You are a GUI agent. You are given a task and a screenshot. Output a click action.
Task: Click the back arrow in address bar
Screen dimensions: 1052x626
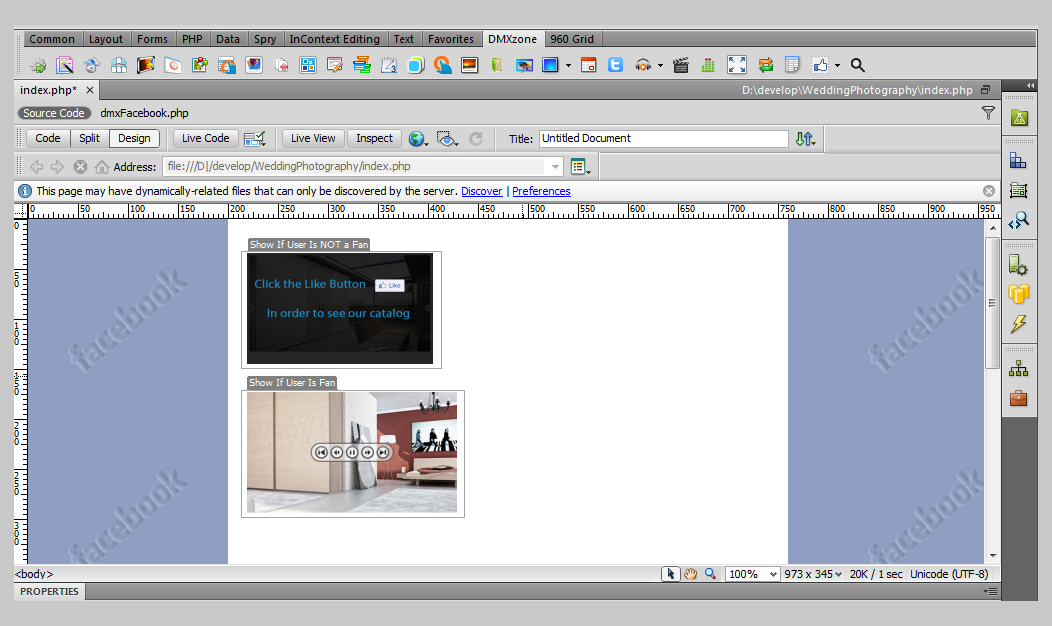[37, 166]
